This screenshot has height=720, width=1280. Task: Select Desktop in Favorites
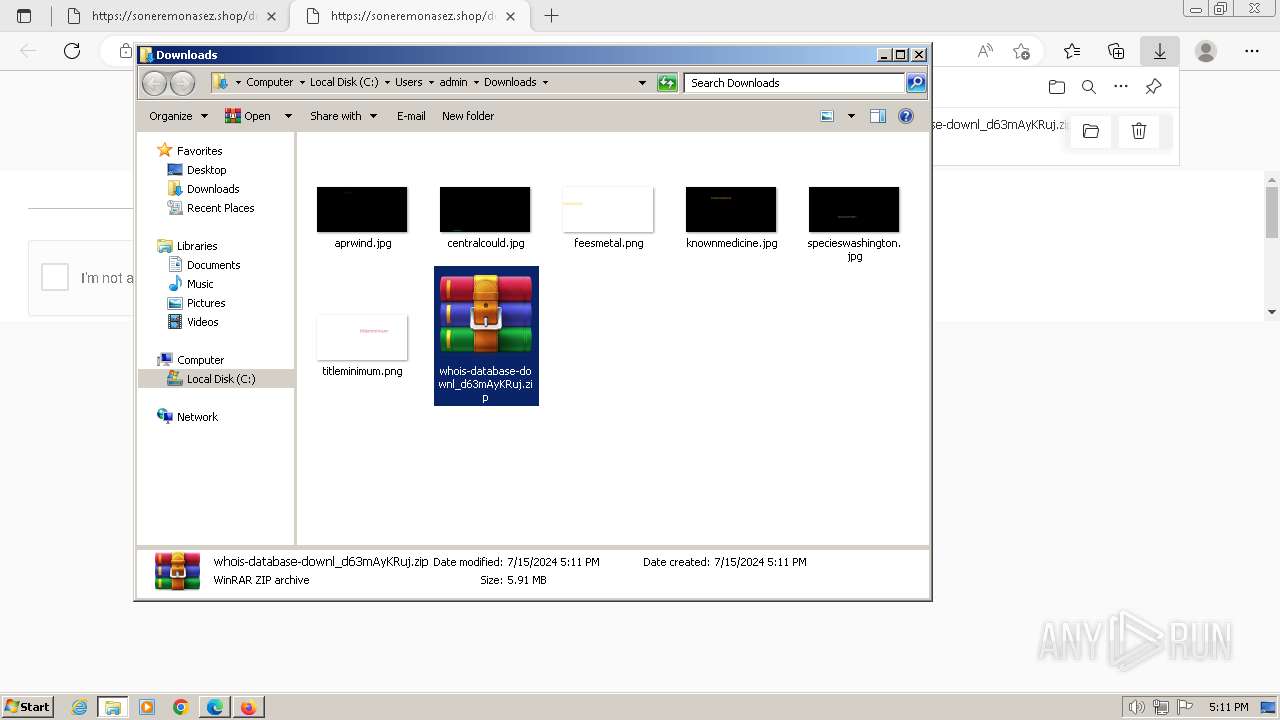[x=207, y=170]
